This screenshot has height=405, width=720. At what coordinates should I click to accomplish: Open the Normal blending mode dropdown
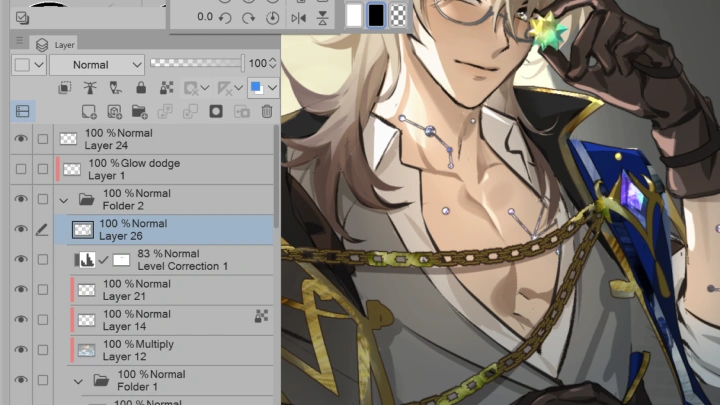pyautogui.click(x=96, y=64)
